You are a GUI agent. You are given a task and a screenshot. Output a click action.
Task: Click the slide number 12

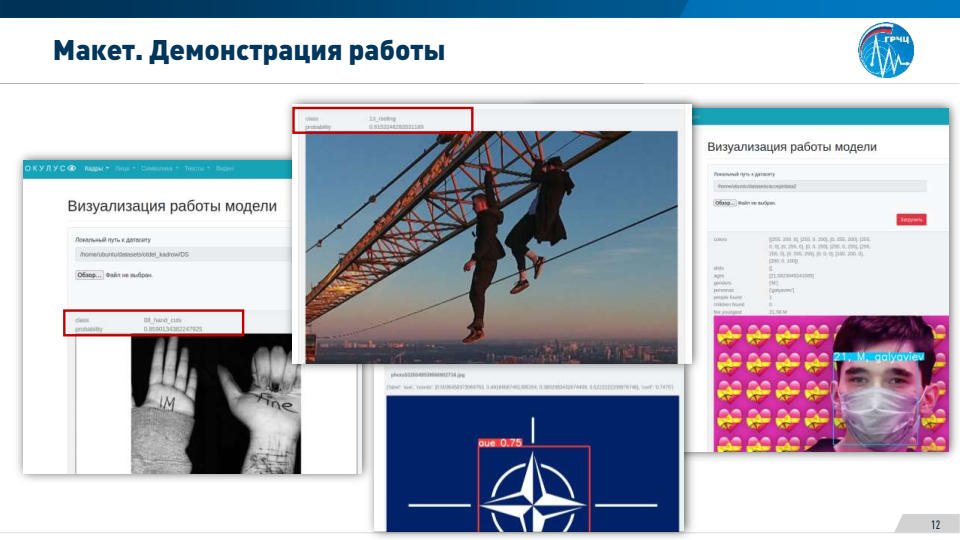click(x=935, y=525)
